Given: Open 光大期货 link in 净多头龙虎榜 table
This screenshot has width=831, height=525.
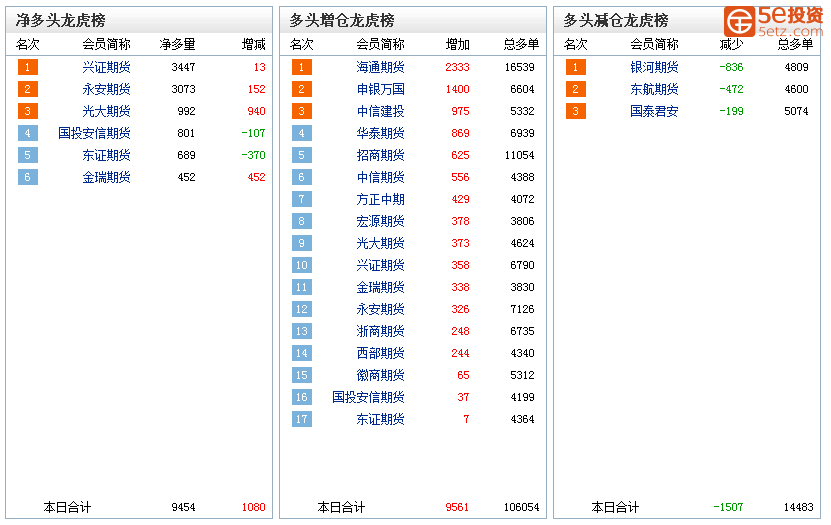Looking at the screenshot, I should 107,111.
